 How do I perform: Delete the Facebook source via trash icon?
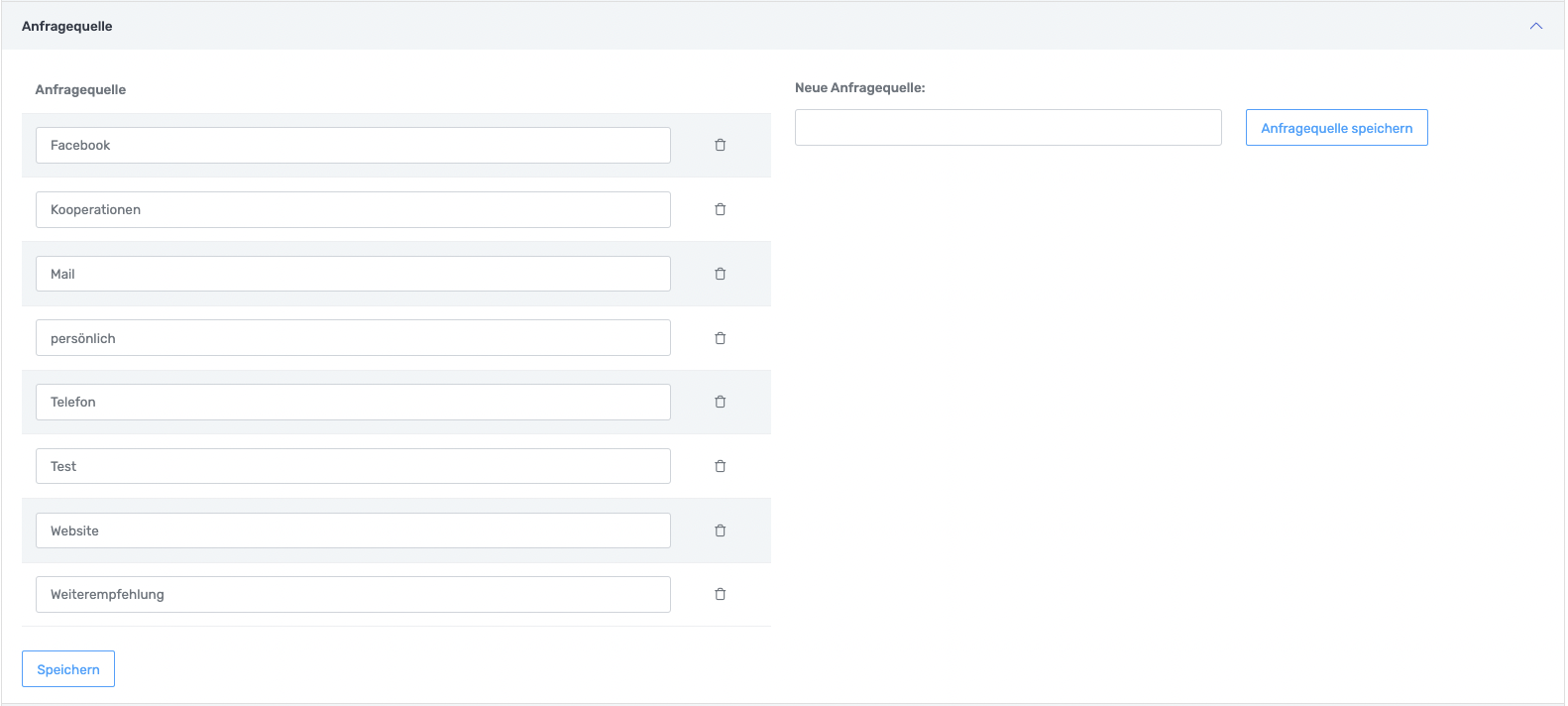coord(721,145)
